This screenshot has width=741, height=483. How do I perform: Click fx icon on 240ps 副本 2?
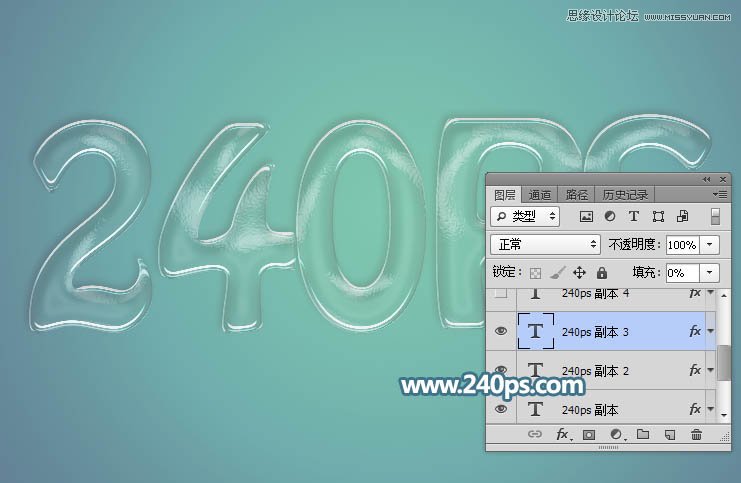pos(695,370)
